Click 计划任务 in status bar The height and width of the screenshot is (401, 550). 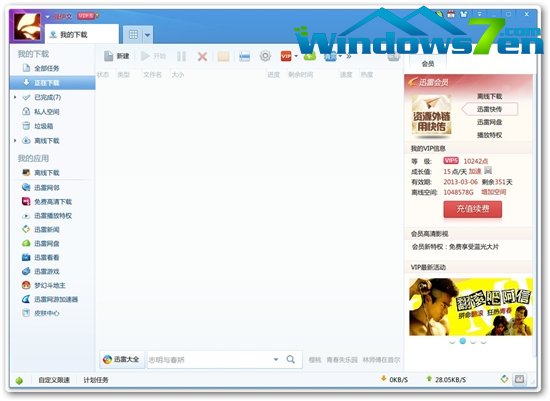(96, 380)
